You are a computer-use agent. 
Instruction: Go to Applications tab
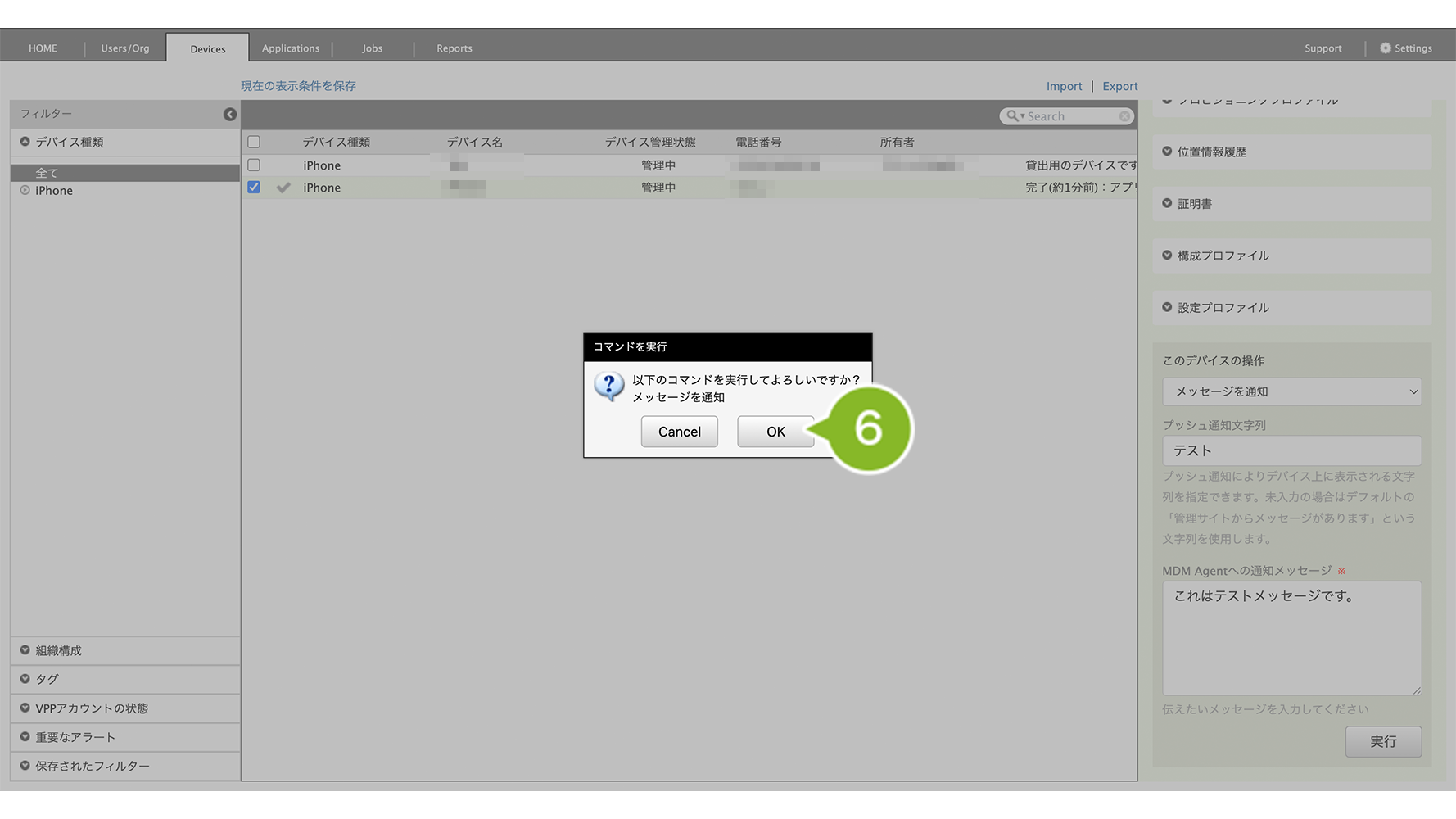click(x=291, y=48)
